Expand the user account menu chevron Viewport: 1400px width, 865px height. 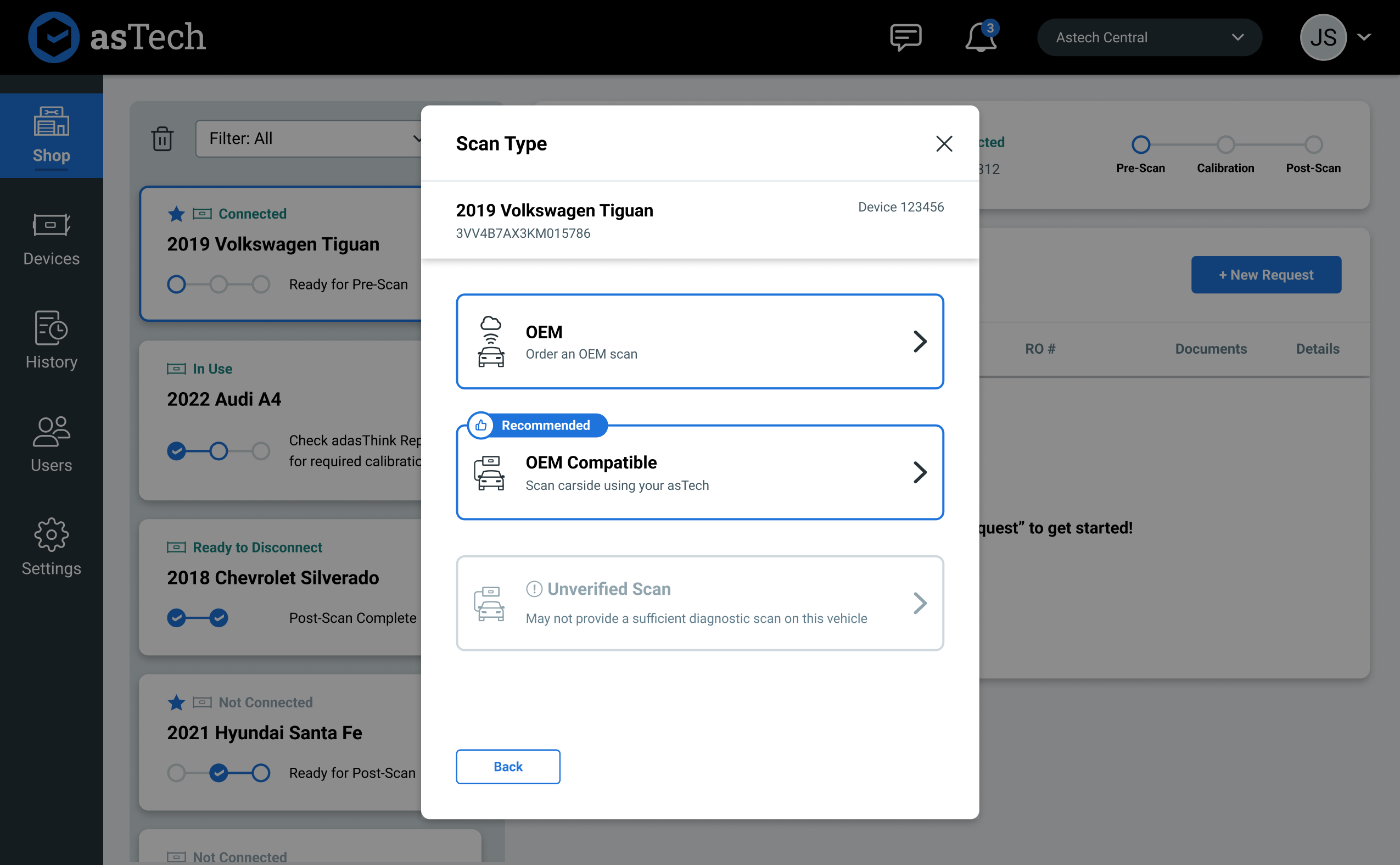pyautogui.click(x=1364, y=37)
